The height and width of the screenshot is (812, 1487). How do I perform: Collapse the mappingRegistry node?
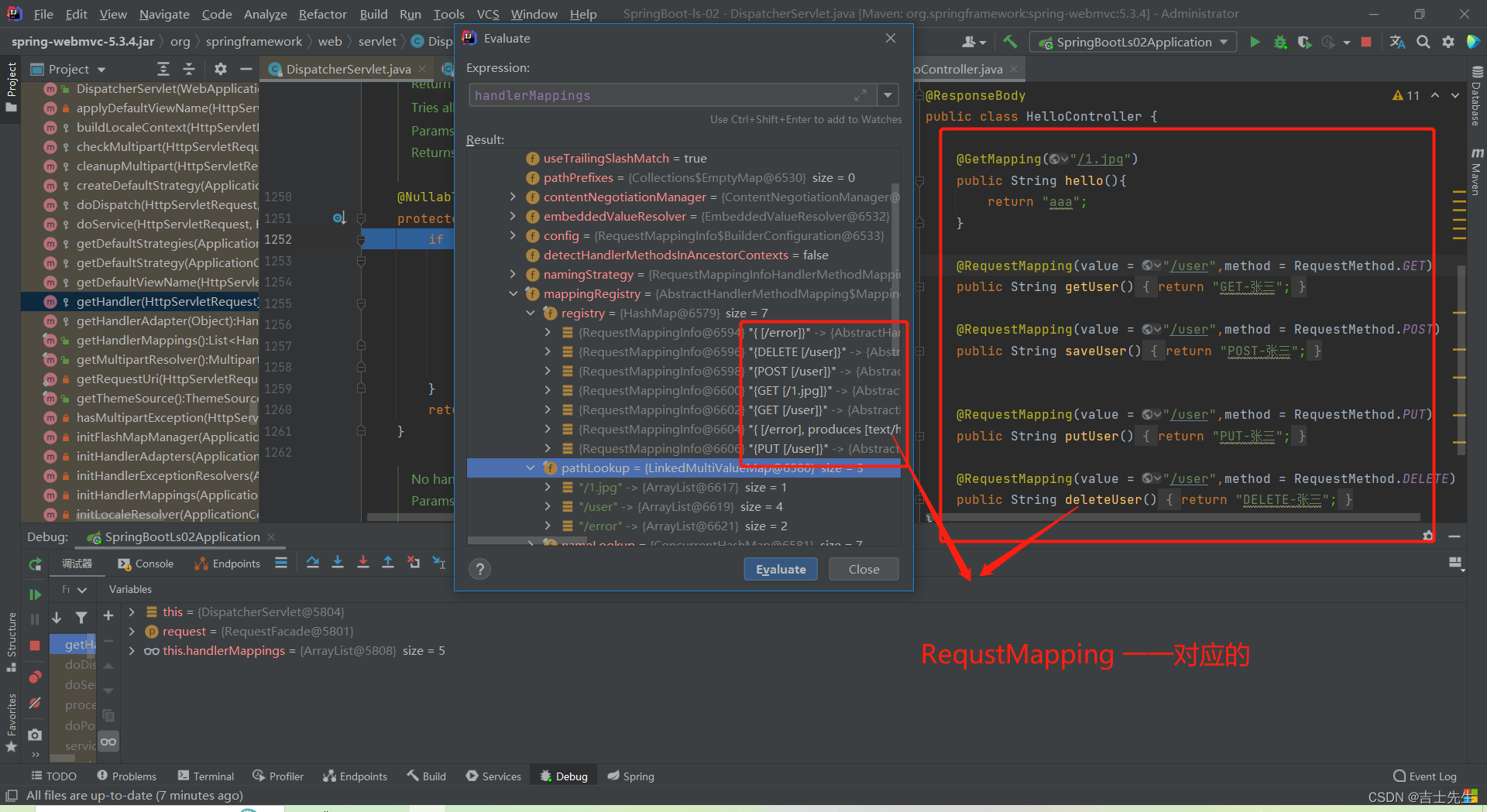click(x=513, y=294)
